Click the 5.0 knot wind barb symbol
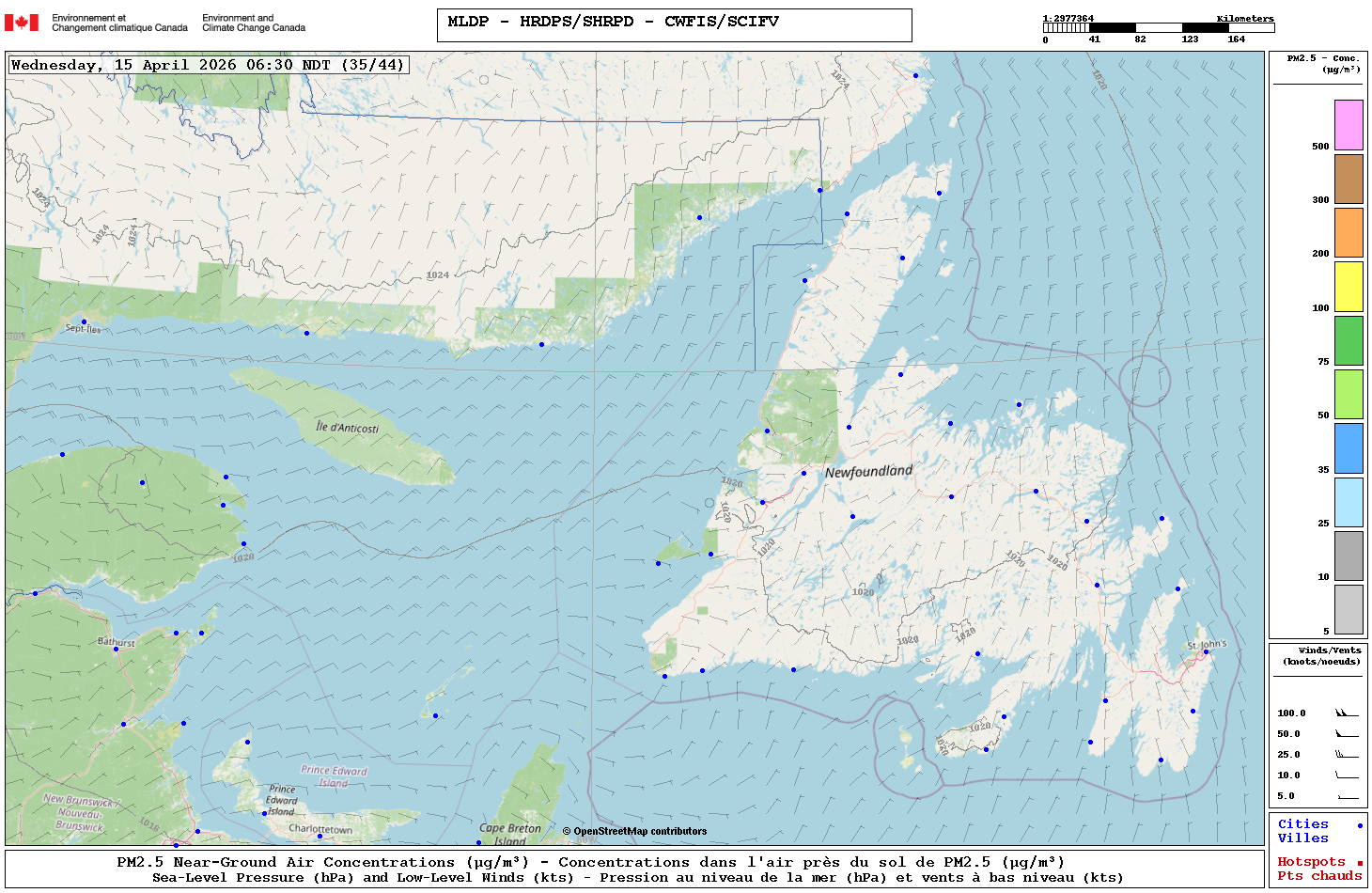Image resolution: width=1372 pixels, height=893 pixels. click(x=1347, y=796)
